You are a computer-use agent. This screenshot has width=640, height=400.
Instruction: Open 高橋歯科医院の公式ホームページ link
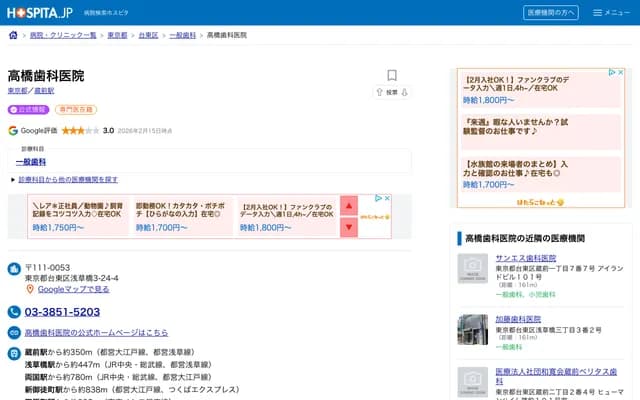click(x=96, y=332)
